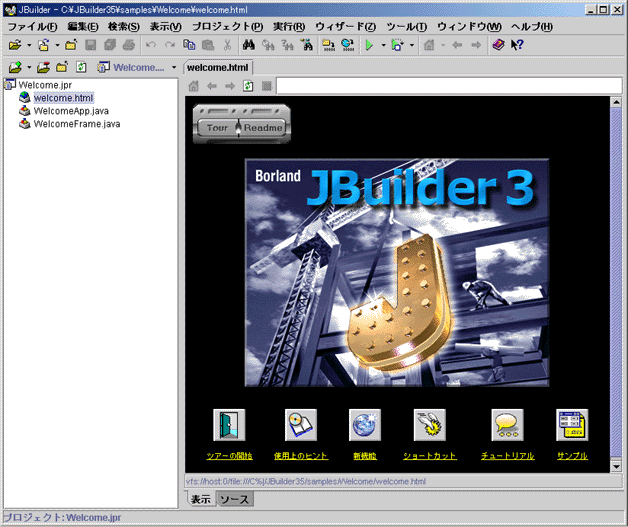Click the binoculars Find icon in toolbar
Viewport: 628px width, 527px height.
coord(249,45)
